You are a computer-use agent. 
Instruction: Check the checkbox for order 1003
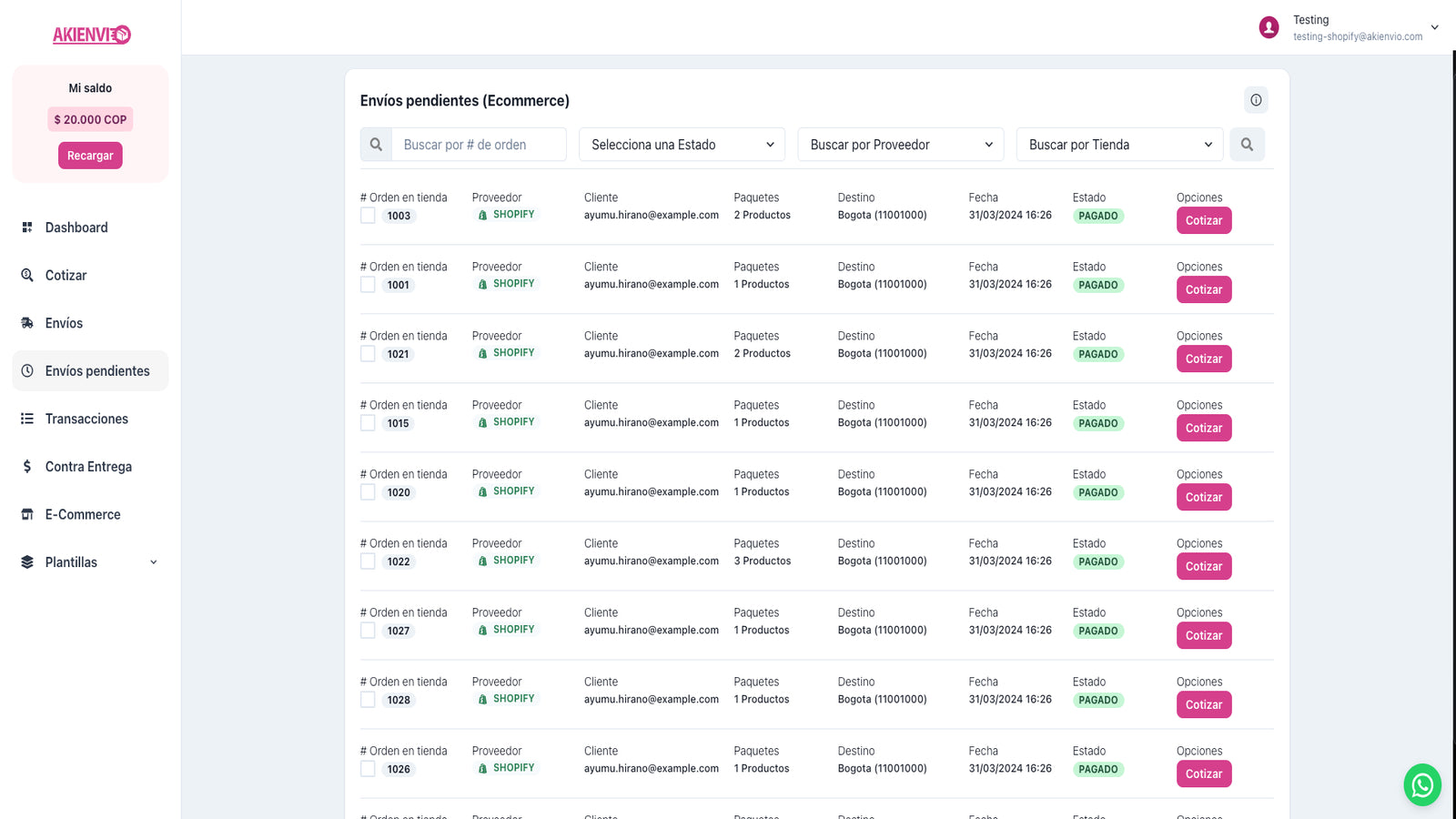[x=368, y=216]
